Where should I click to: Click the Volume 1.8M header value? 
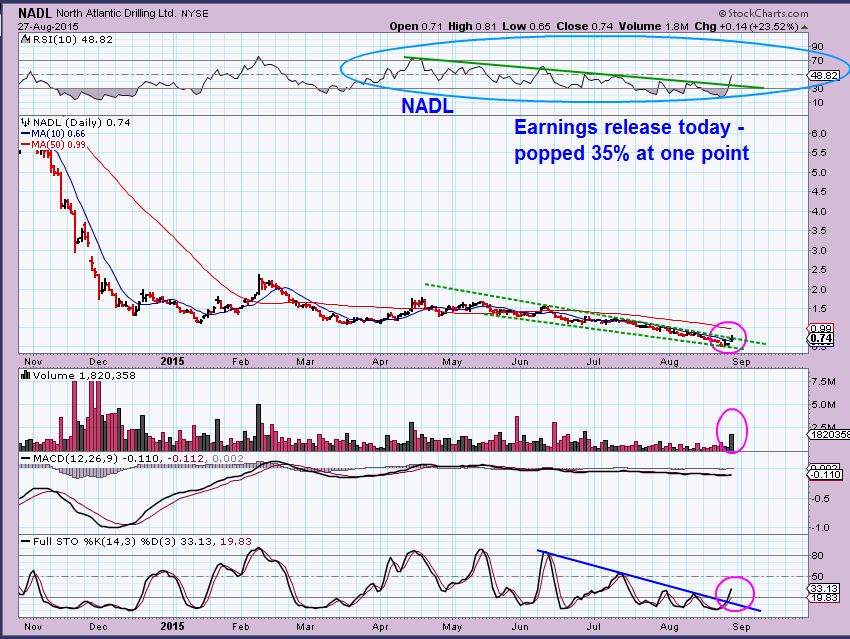point(654,26)
